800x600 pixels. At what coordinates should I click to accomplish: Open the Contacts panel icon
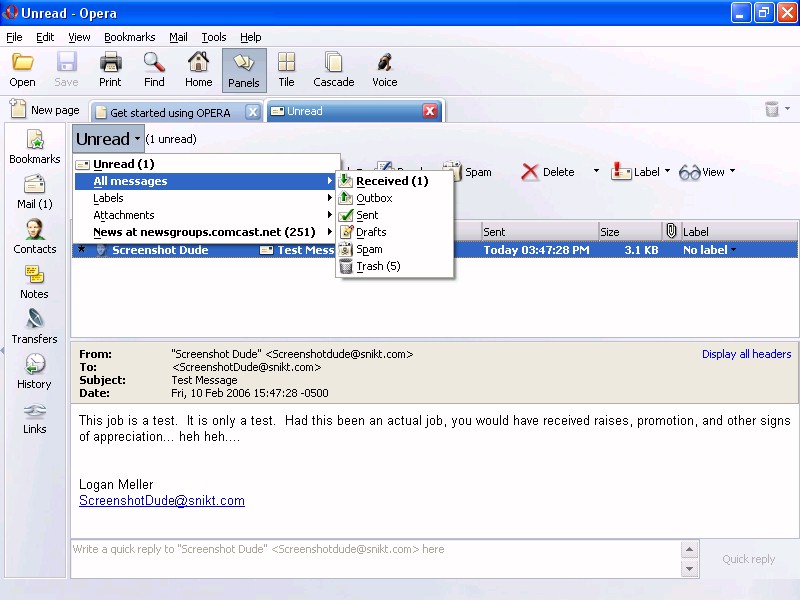point(35,236)
